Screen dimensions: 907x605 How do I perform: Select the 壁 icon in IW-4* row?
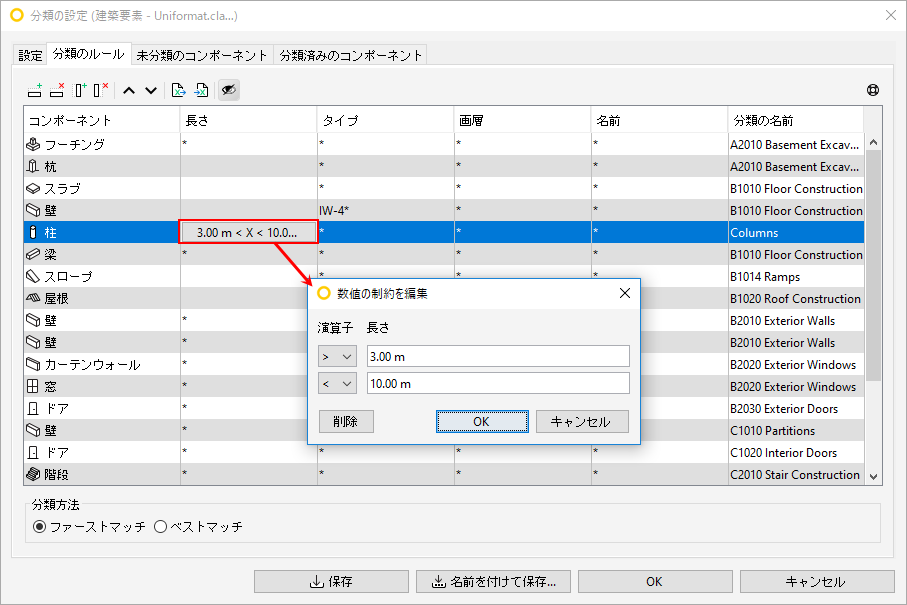click(33, 210)
